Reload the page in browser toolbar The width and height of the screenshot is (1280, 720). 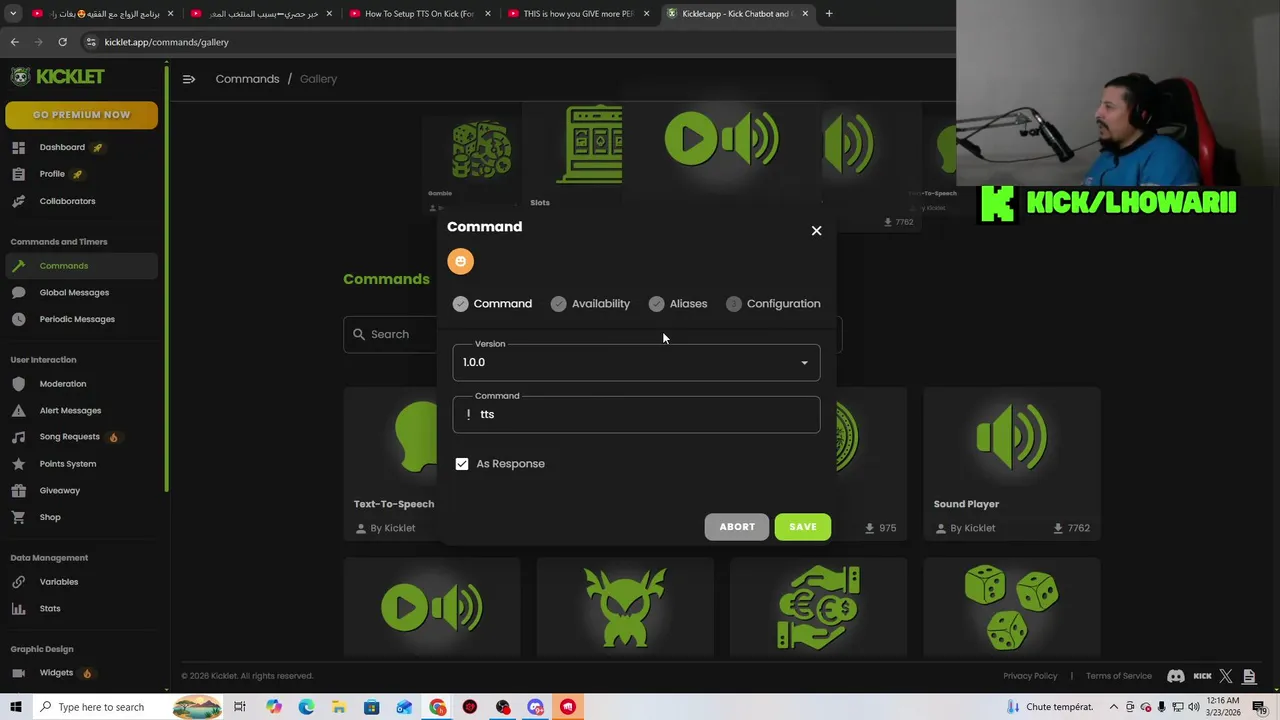click(x=62, y=42)
